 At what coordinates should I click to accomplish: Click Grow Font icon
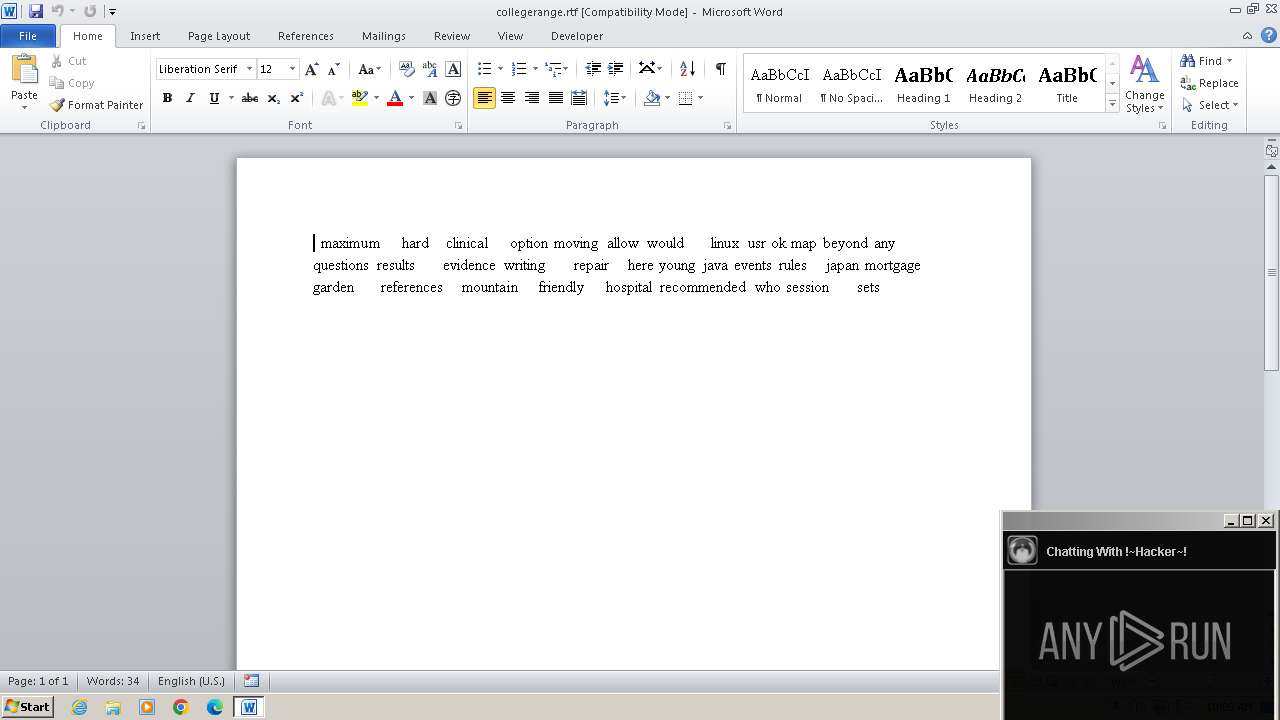click(x=312, y=69)
